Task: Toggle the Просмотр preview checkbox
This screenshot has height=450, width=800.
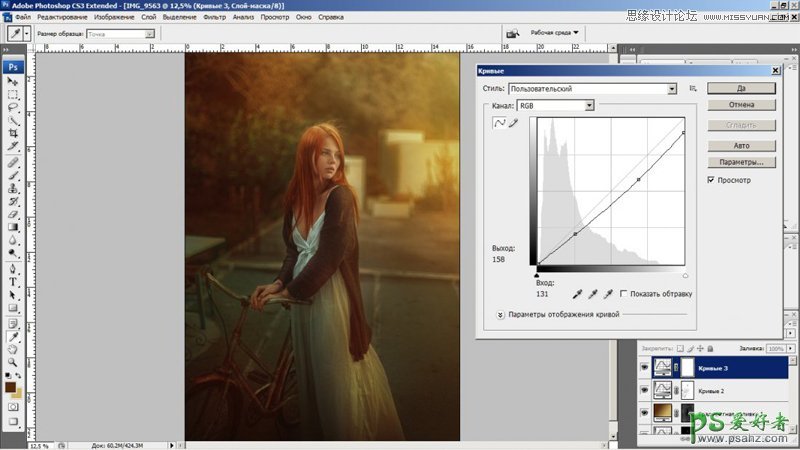Action: point(711,180)
